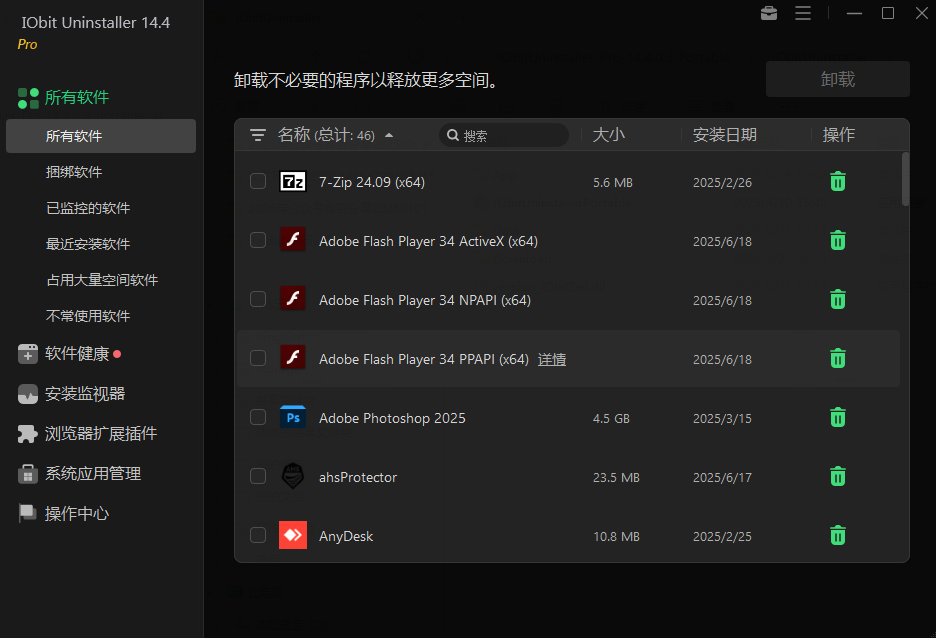This screenshot has width=936, height=638.
Task: Click the trash icon for AnyDesk
Action: pos(838,536)
